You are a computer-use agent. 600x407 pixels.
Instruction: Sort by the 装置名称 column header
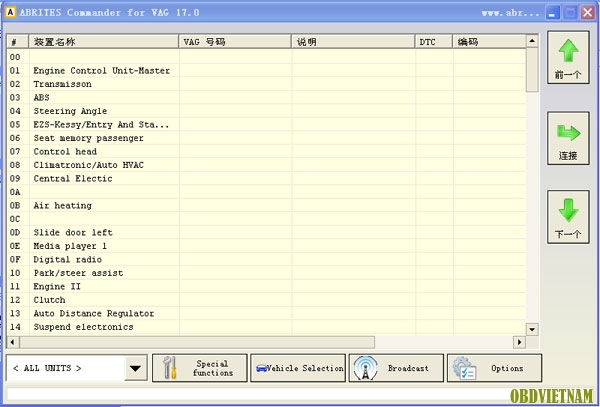coord(104,42)
